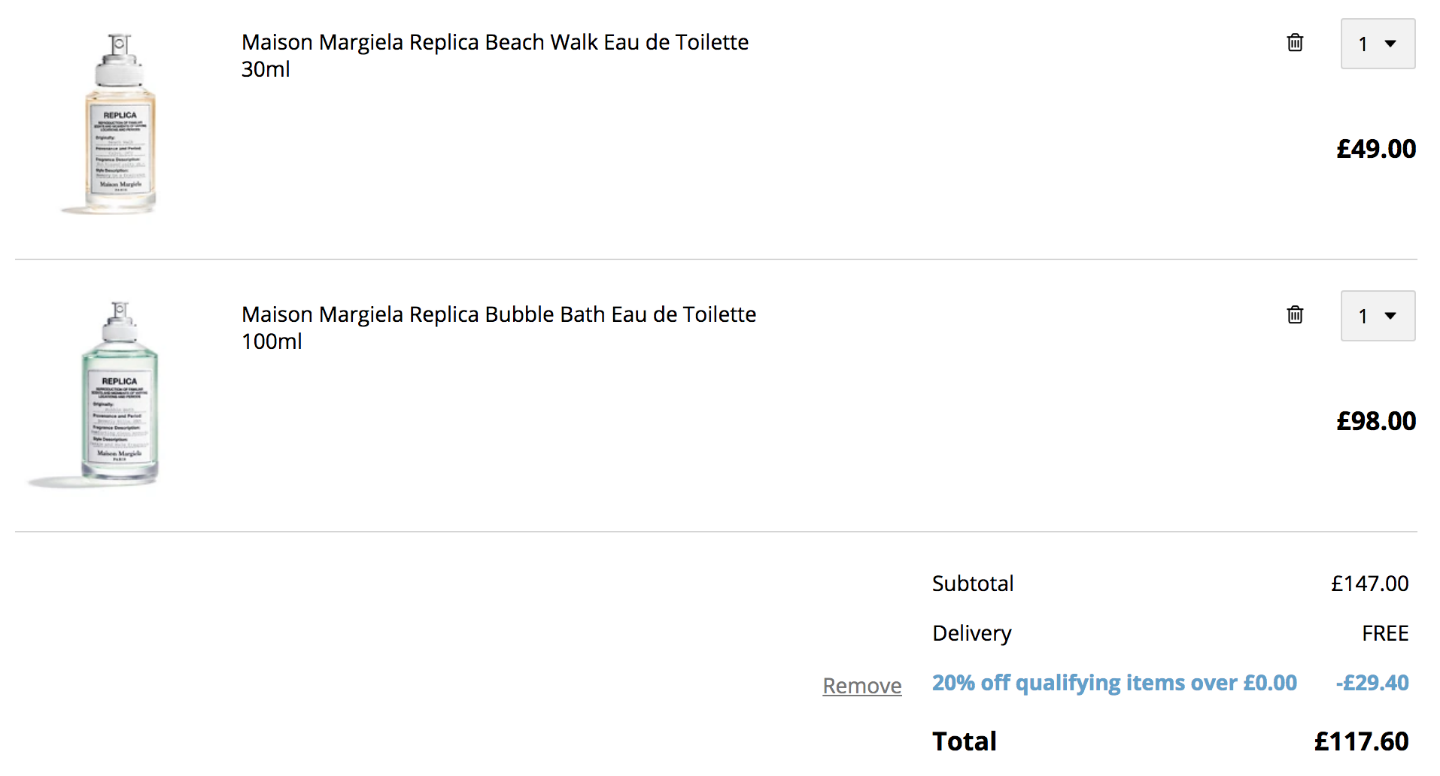Click the bold Total label
1440x776 pixels.
click(964, 741)
